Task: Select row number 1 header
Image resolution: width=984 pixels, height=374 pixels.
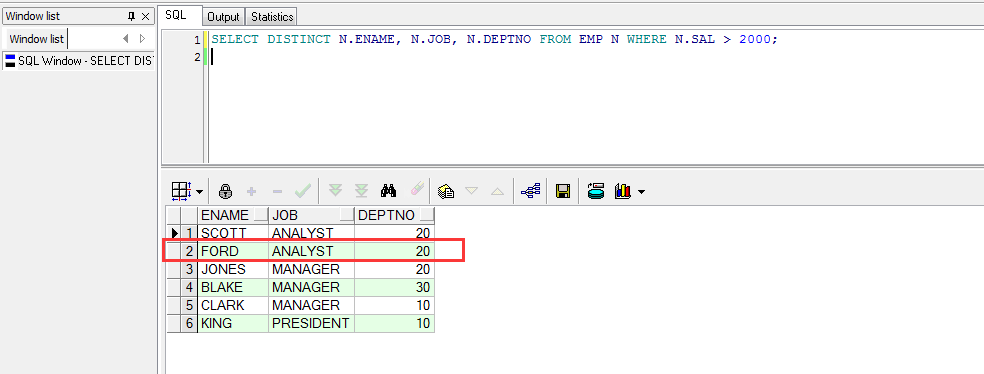Action: point(190,233)
